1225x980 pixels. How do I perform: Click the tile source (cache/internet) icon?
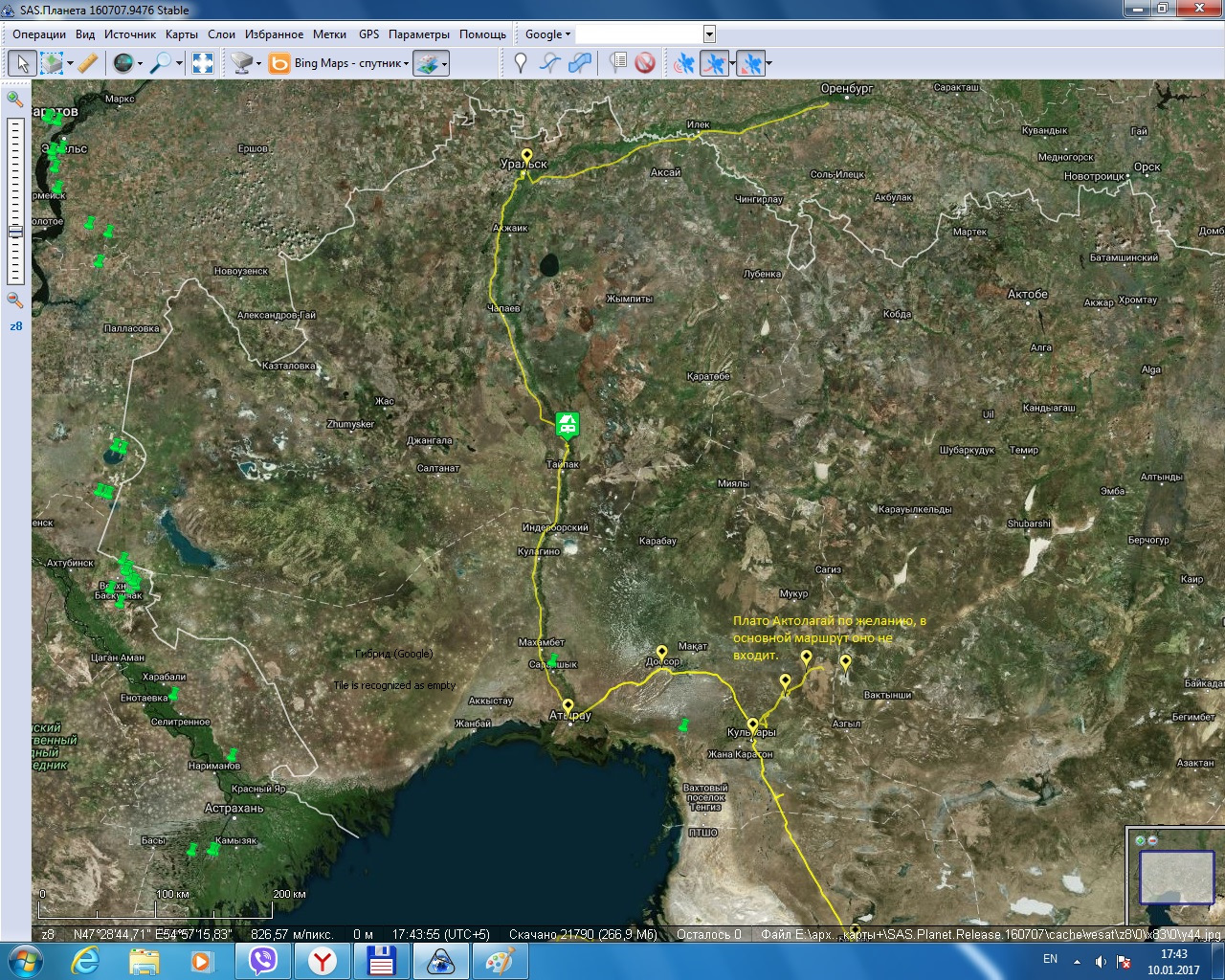(241, 63)
